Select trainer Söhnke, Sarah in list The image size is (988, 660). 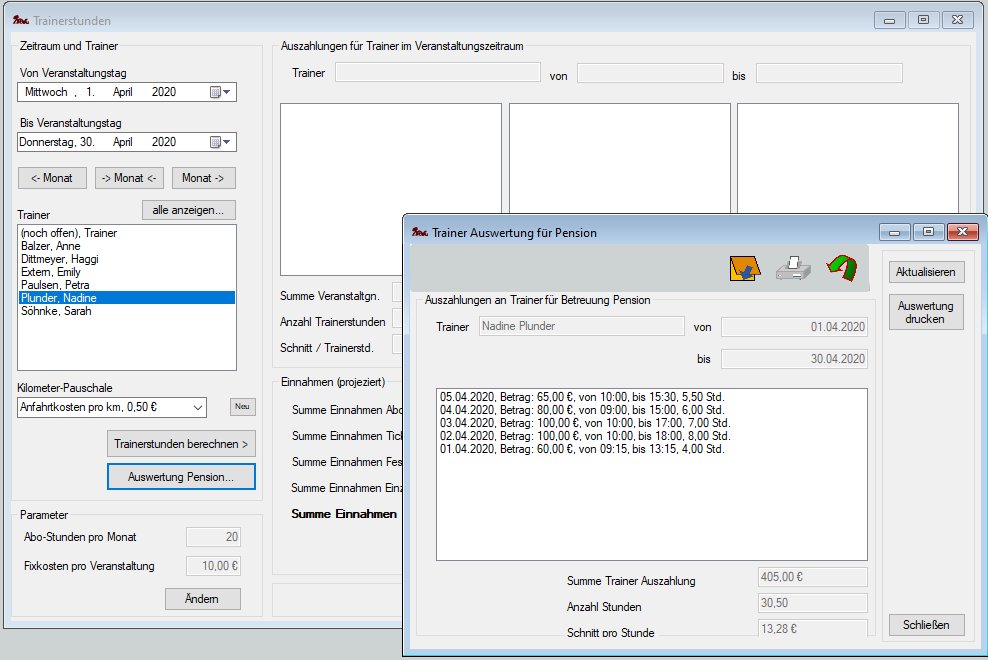click(x=51, y=311)
